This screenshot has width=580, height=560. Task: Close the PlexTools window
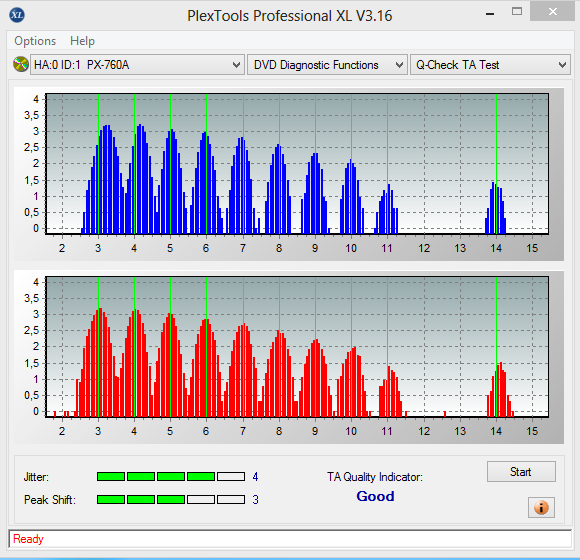point(553,12)
